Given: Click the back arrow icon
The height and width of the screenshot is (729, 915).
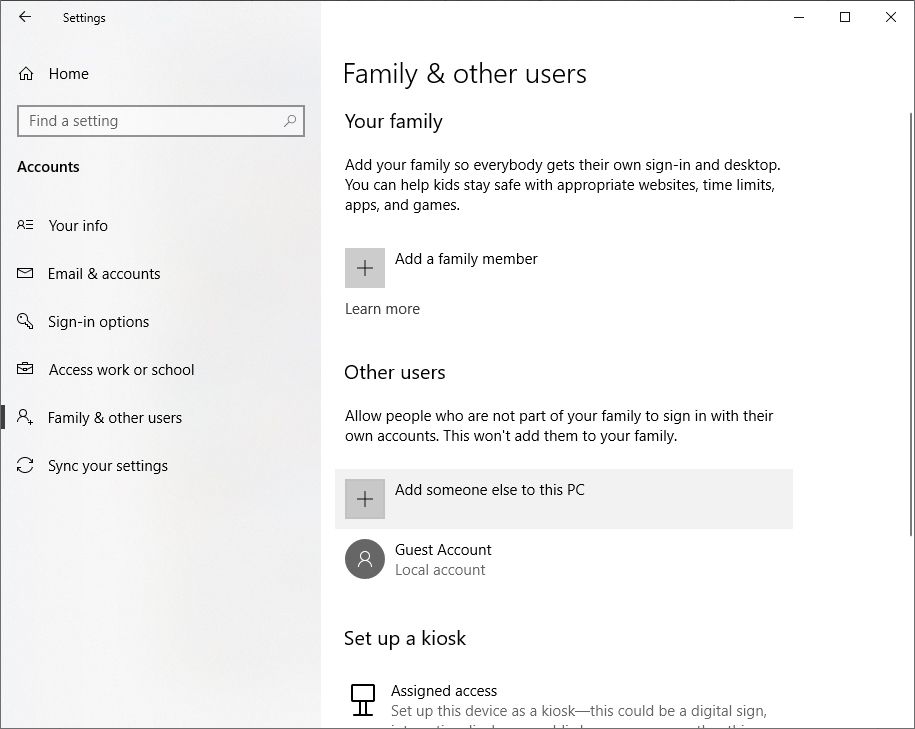Looking at the screenshot, I should (x=23, y=17).
